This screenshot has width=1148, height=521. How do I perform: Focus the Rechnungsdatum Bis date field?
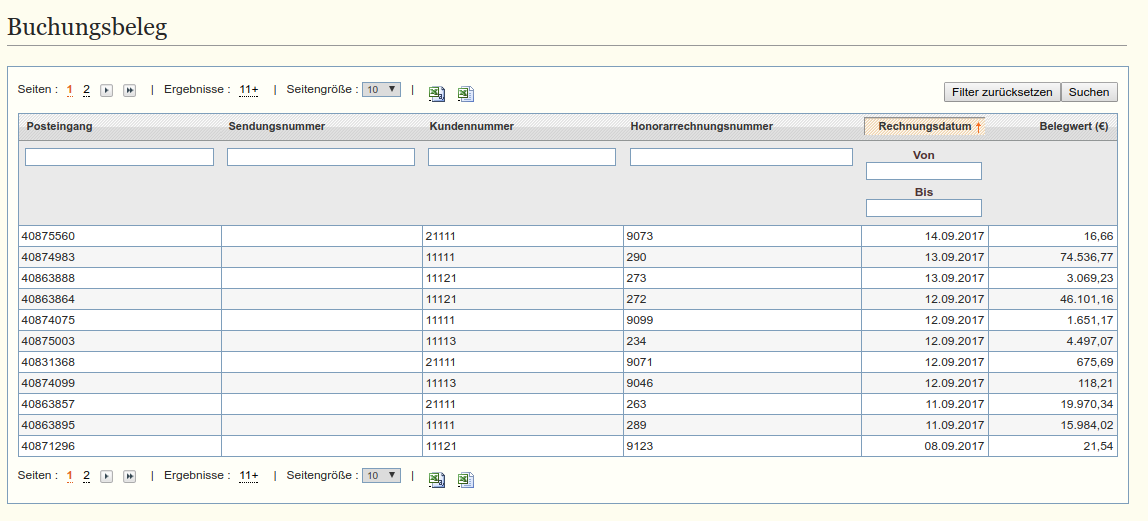click(924, 209)
